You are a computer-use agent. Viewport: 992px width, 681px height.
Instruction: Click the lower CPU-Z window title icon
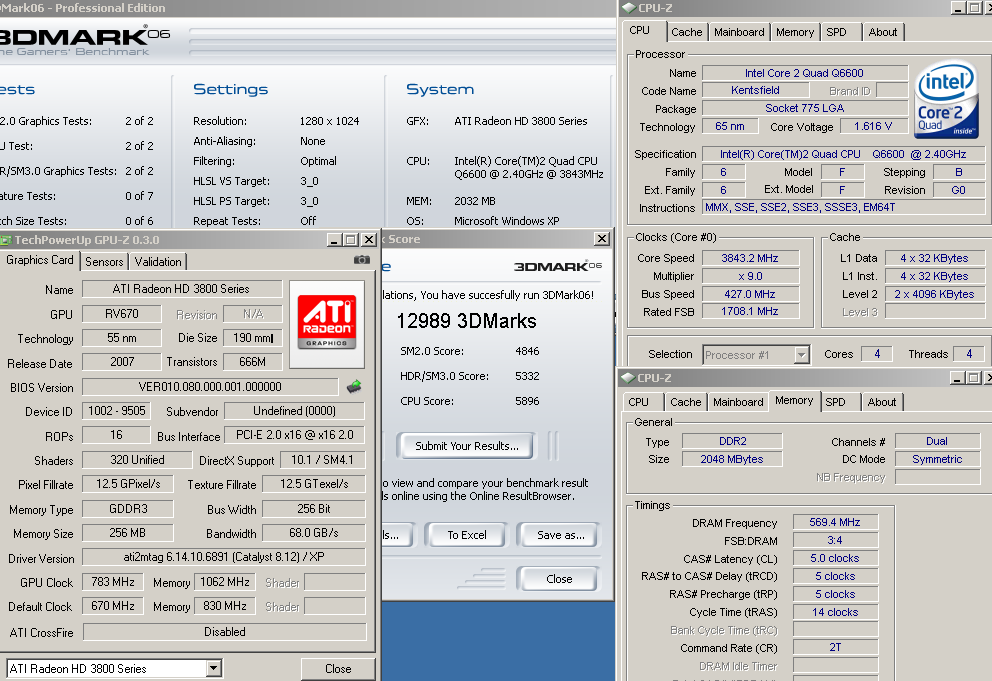tap(628, 378)
